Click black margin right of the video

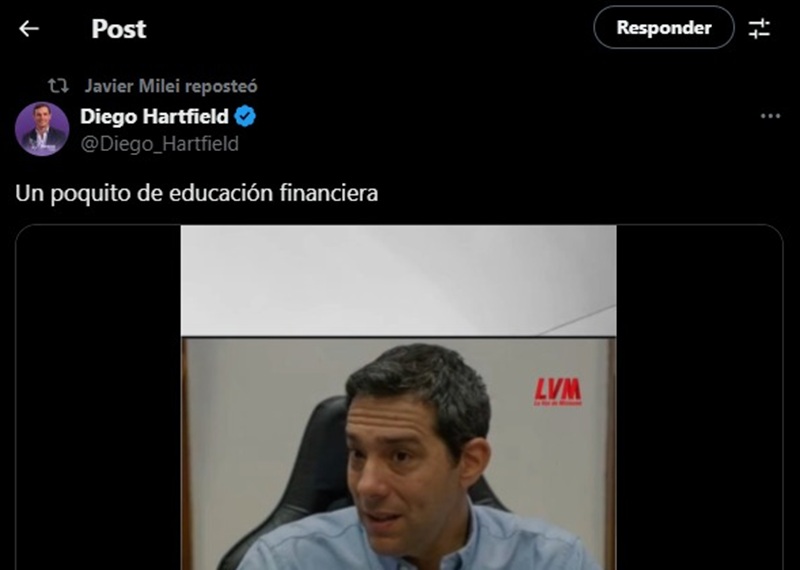(699, 398)
